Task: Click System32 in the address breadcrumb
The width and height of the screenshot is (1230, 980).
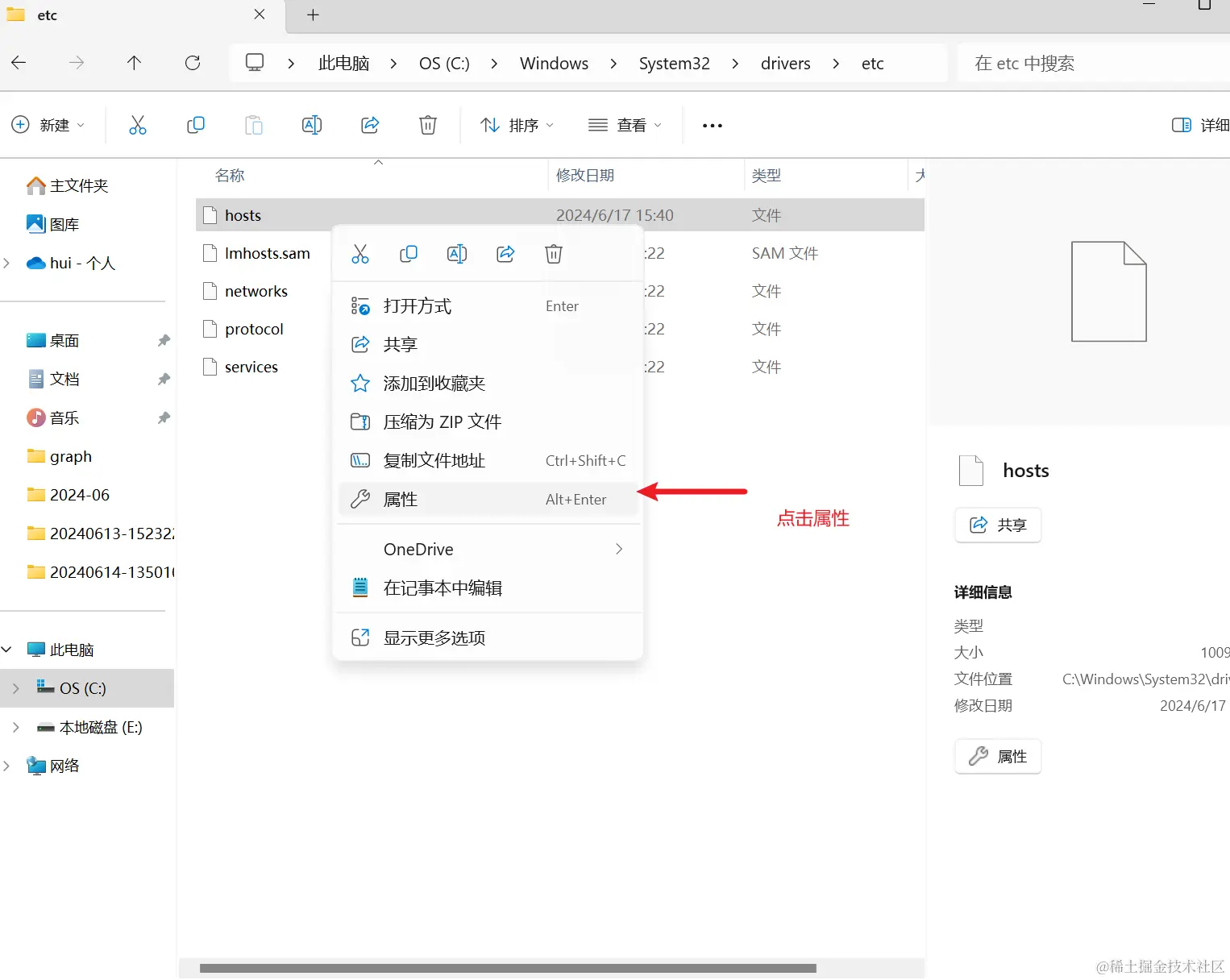Action: click(x=675, y=64)
